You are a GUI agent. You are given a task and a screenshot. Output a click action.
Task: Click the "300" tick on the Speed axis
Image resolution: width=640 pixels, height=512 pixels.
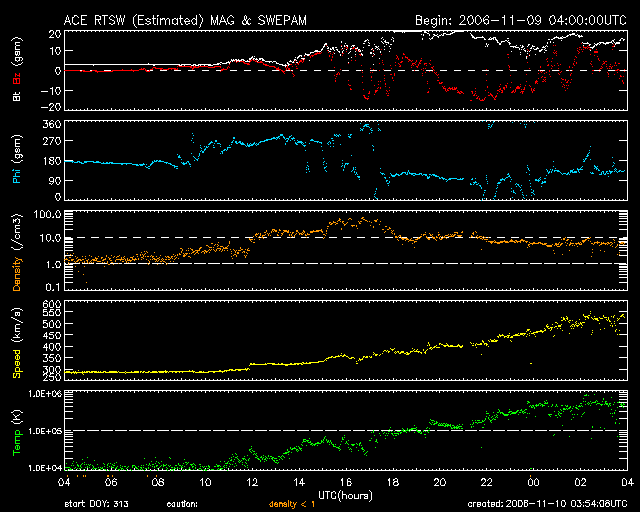[52, 369]
